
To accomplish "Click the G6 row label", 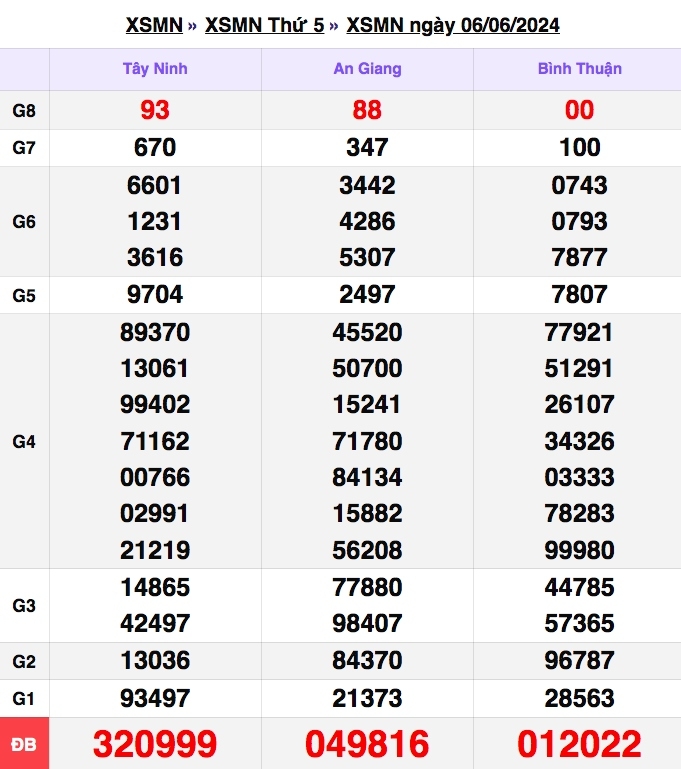I will coord(24,222).
